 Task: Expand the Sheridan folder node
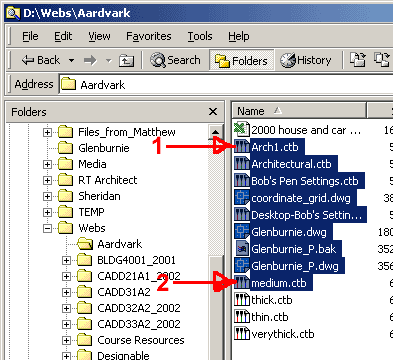pyautogui.click(x=47, y=196)
